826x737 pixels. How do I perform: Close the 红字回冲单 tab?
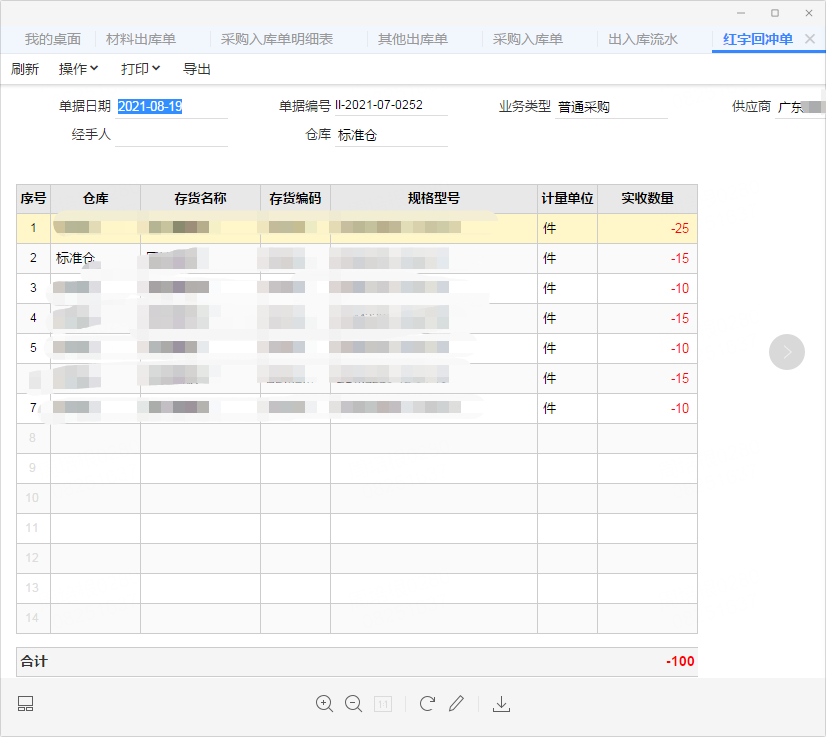pyautogui.click(x=810, y=39)
